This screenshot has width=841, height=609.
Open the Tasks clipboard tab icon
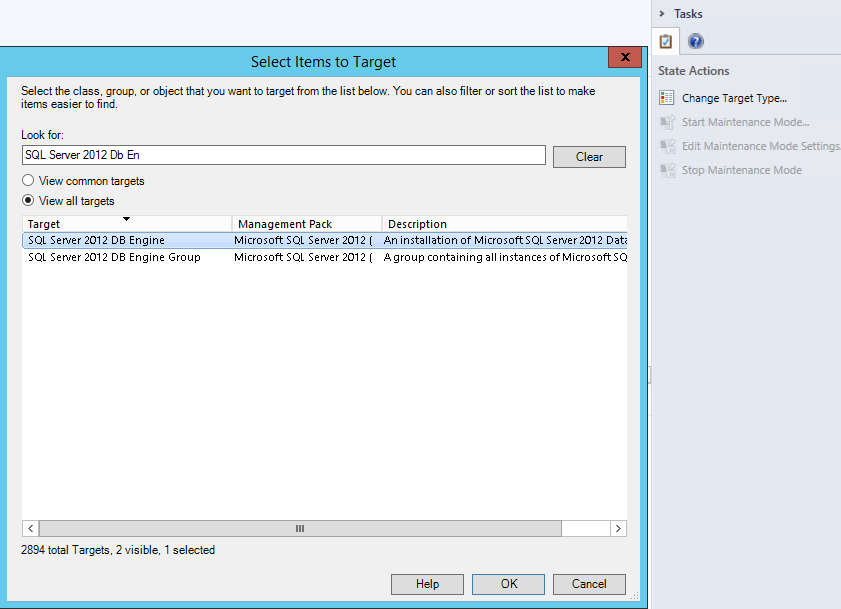coord(666,41)
